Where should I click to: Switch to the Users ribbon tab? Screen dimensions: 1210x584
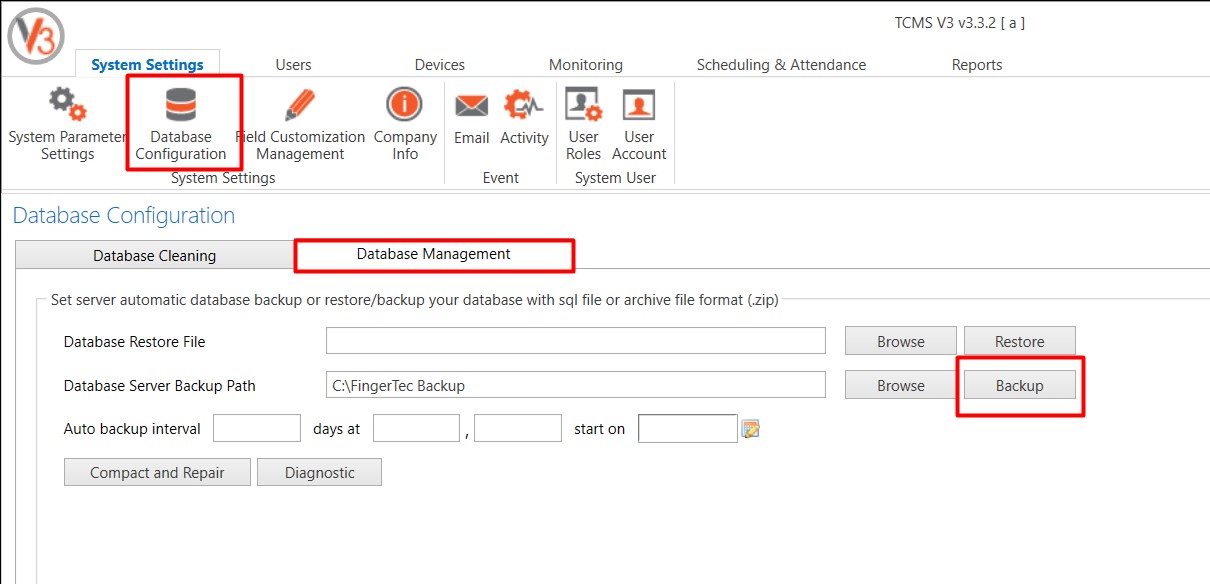(293, 64)
